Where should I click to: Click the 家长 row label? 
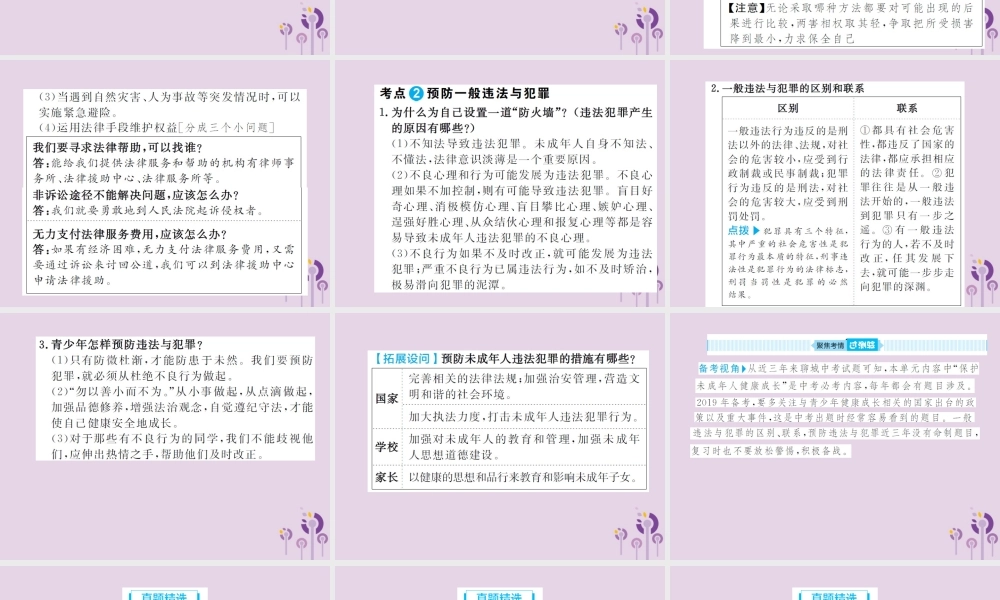pyautogui.click(x=386, y=477)
